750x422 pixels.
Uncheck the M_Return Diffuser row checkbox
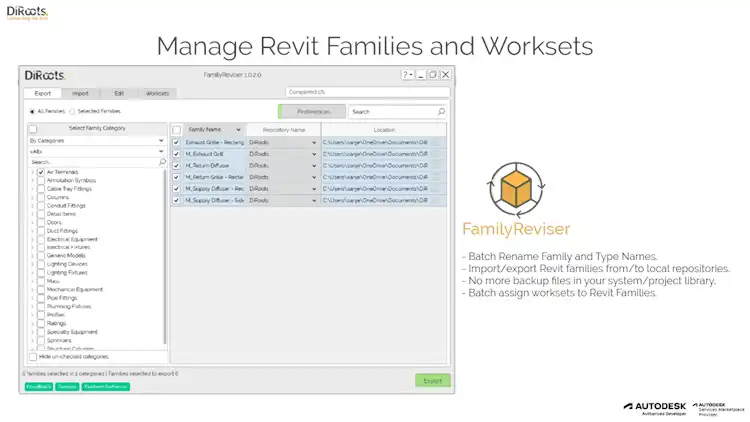coord(176,166)
